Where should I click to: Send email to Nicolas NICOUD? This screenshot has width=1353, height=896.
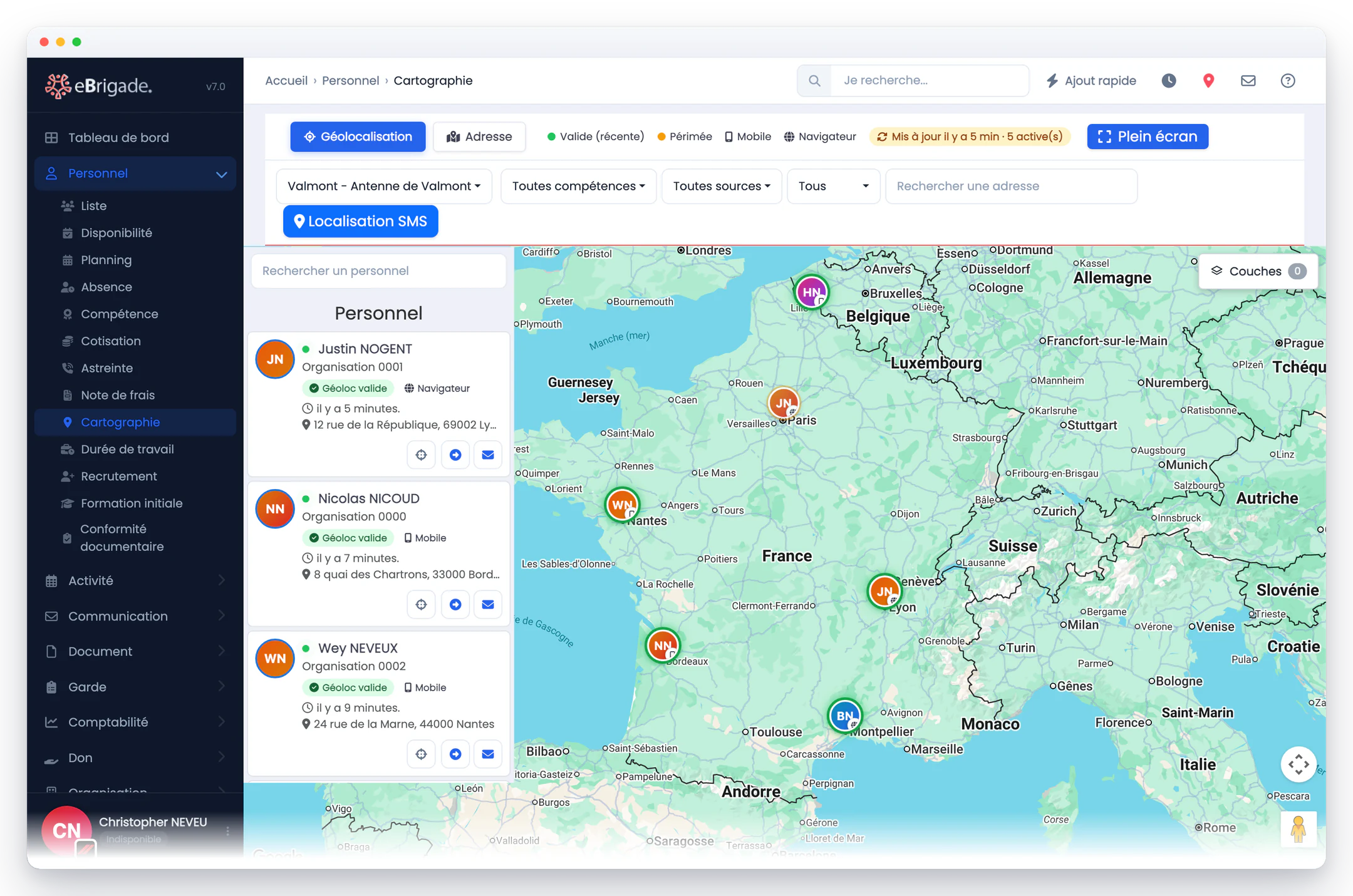[x=488, y=604]
